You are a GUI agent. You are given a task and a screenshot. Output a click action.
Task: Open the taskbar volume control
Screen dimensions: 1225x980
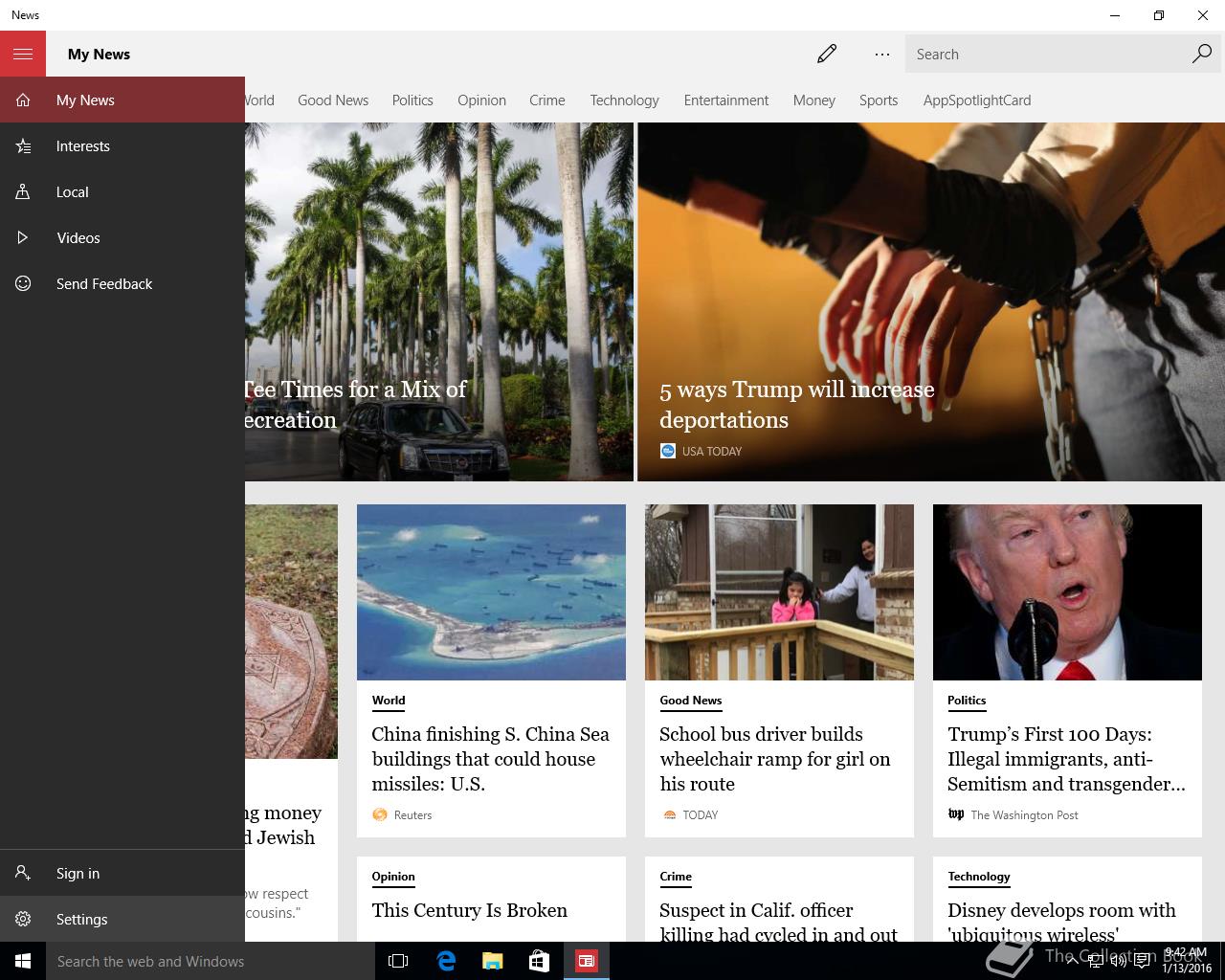[1118, 961]
